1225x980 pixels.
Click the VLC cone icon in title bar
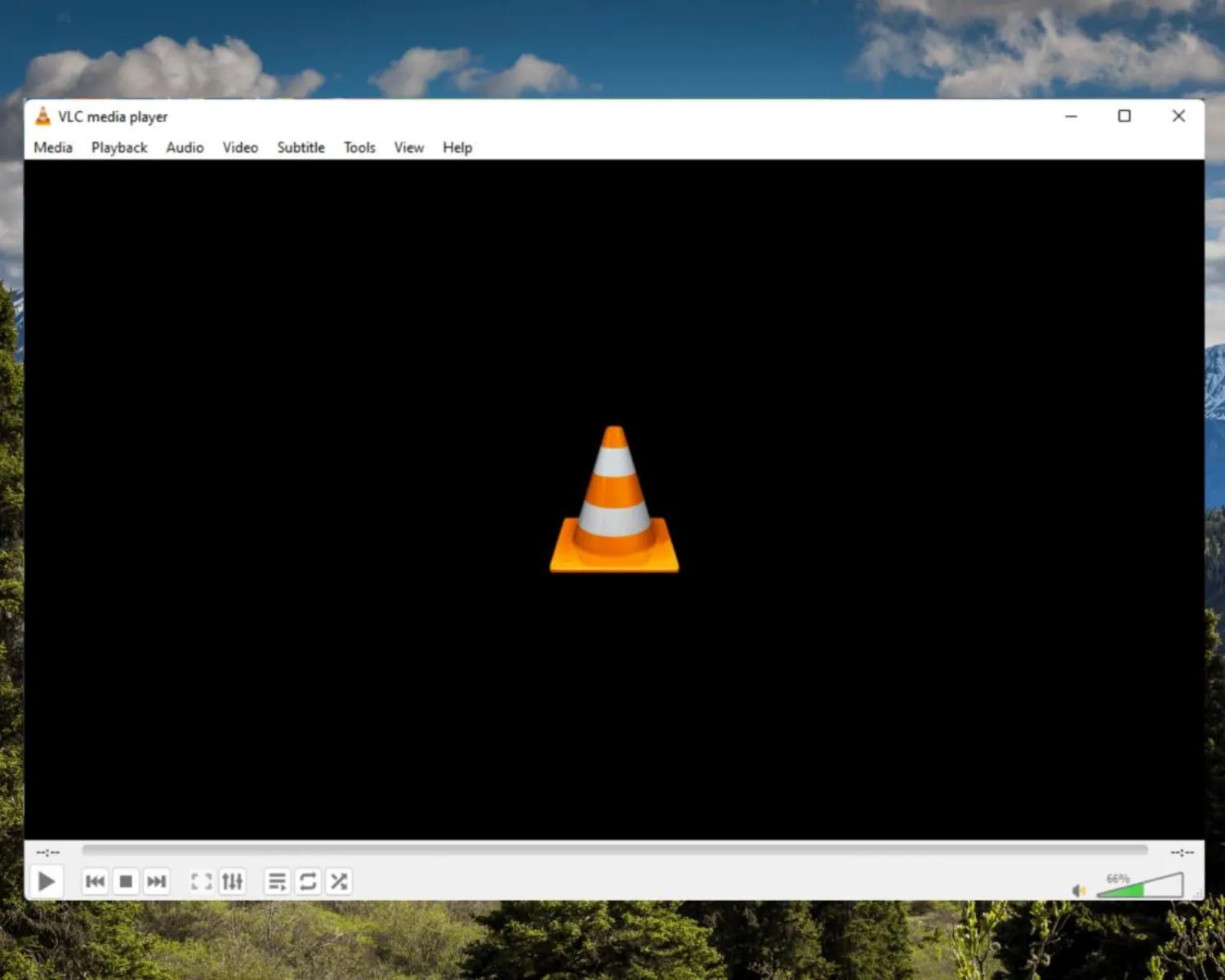[x=42, y=116]
